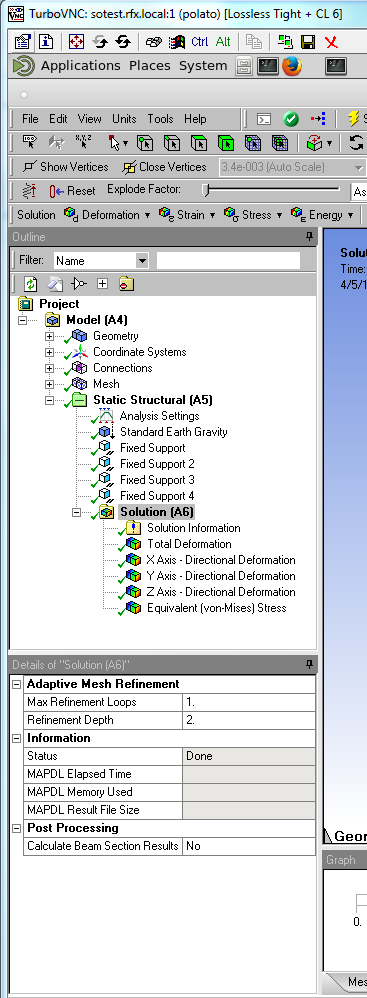Pin the Outline panel
367x998 pixels.
tap(310, 237)
